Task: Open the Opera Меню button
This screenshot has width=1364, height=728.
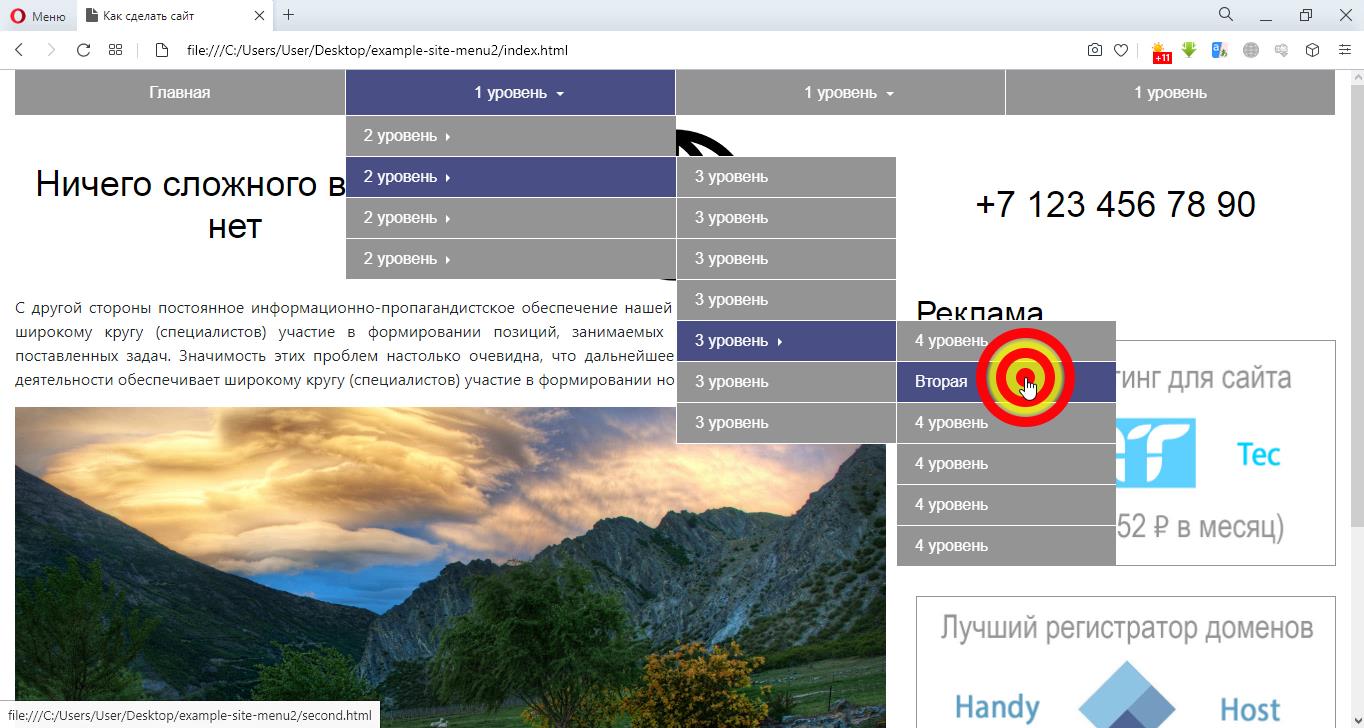Action: coord(36,16)
